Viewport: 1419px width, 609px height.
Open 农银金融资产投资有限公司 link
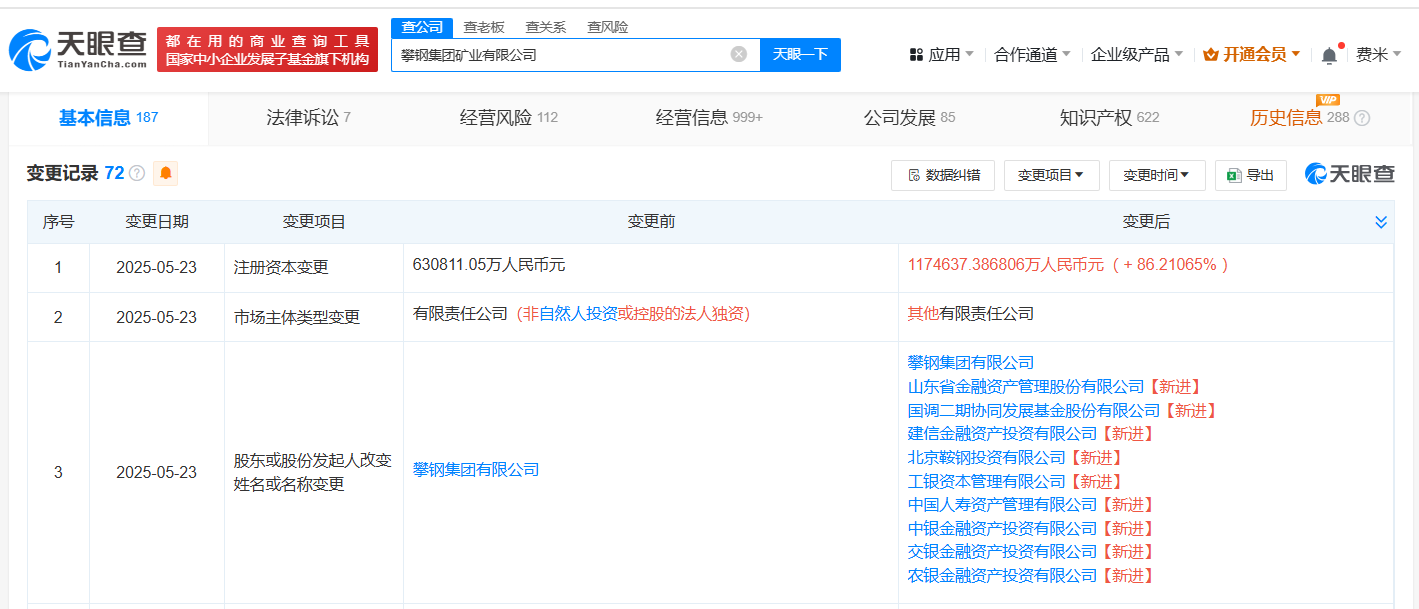point(1002,575)
